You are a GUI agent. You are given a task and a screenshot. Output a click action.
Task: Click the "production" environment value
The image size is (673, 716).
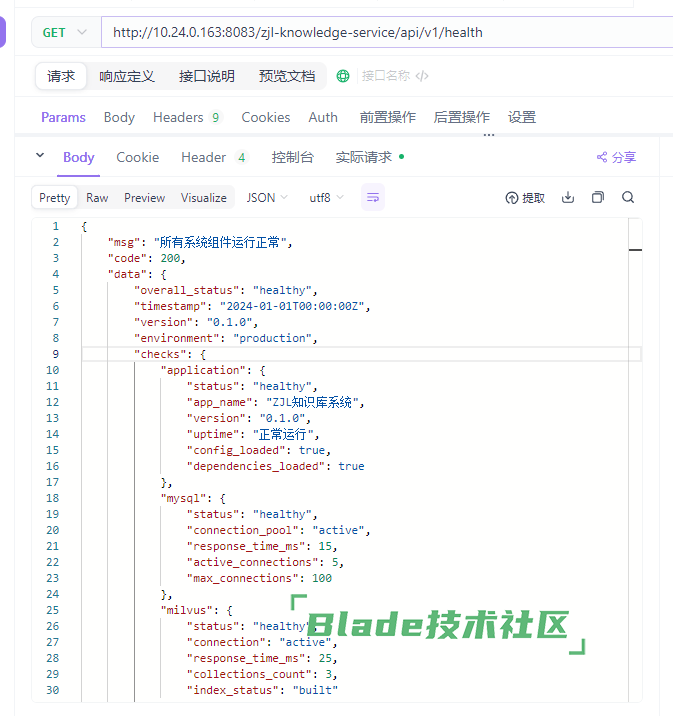[x=272, y=338]
